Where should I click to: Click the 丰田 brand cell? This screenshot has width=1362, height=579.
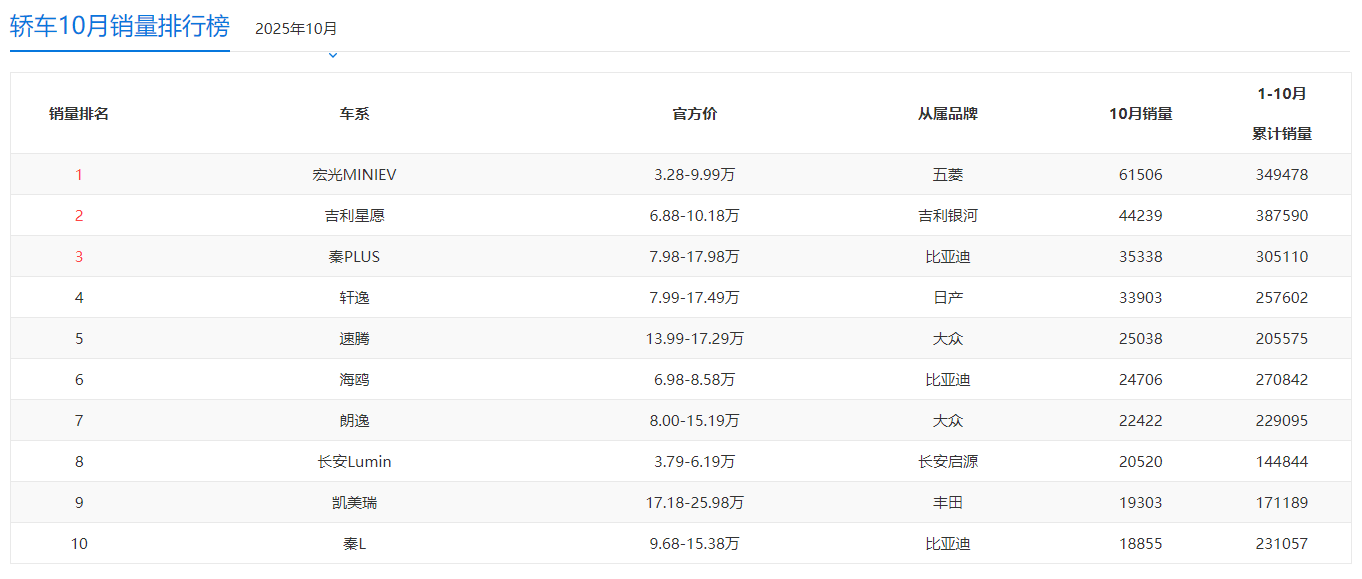[x=947, y=503]
